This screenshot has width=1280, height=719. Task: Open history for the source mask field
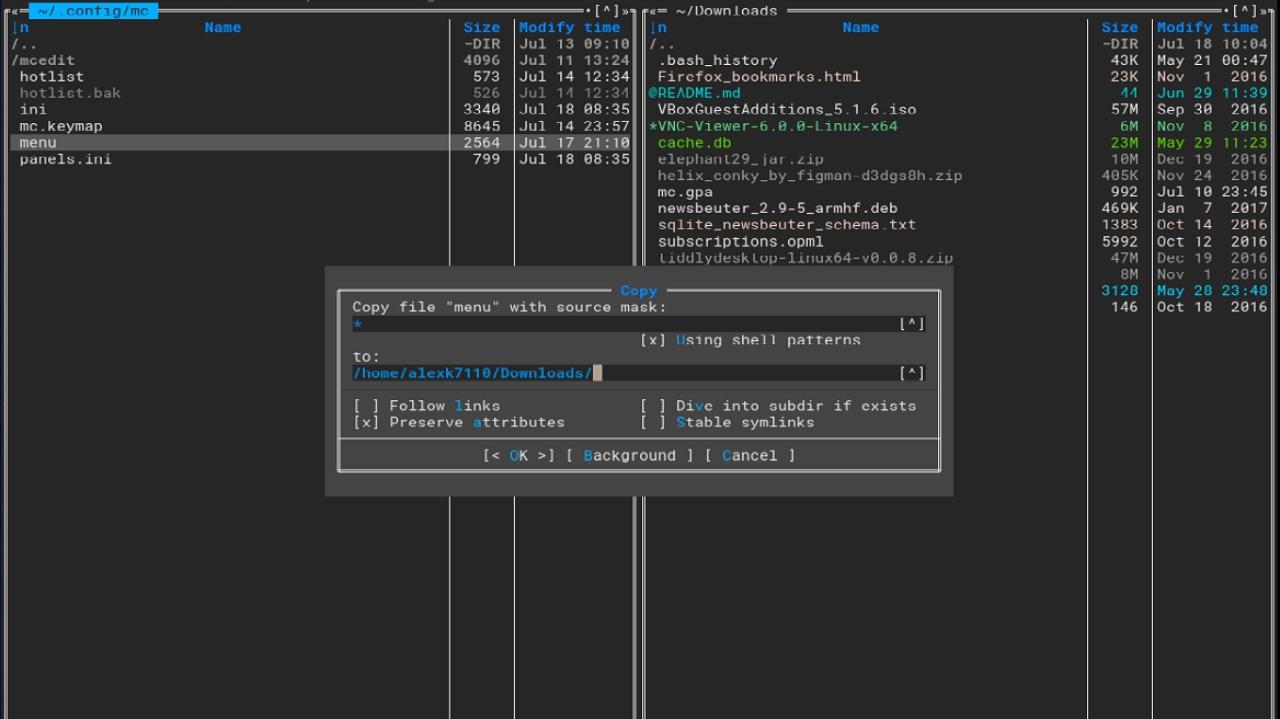910,323
